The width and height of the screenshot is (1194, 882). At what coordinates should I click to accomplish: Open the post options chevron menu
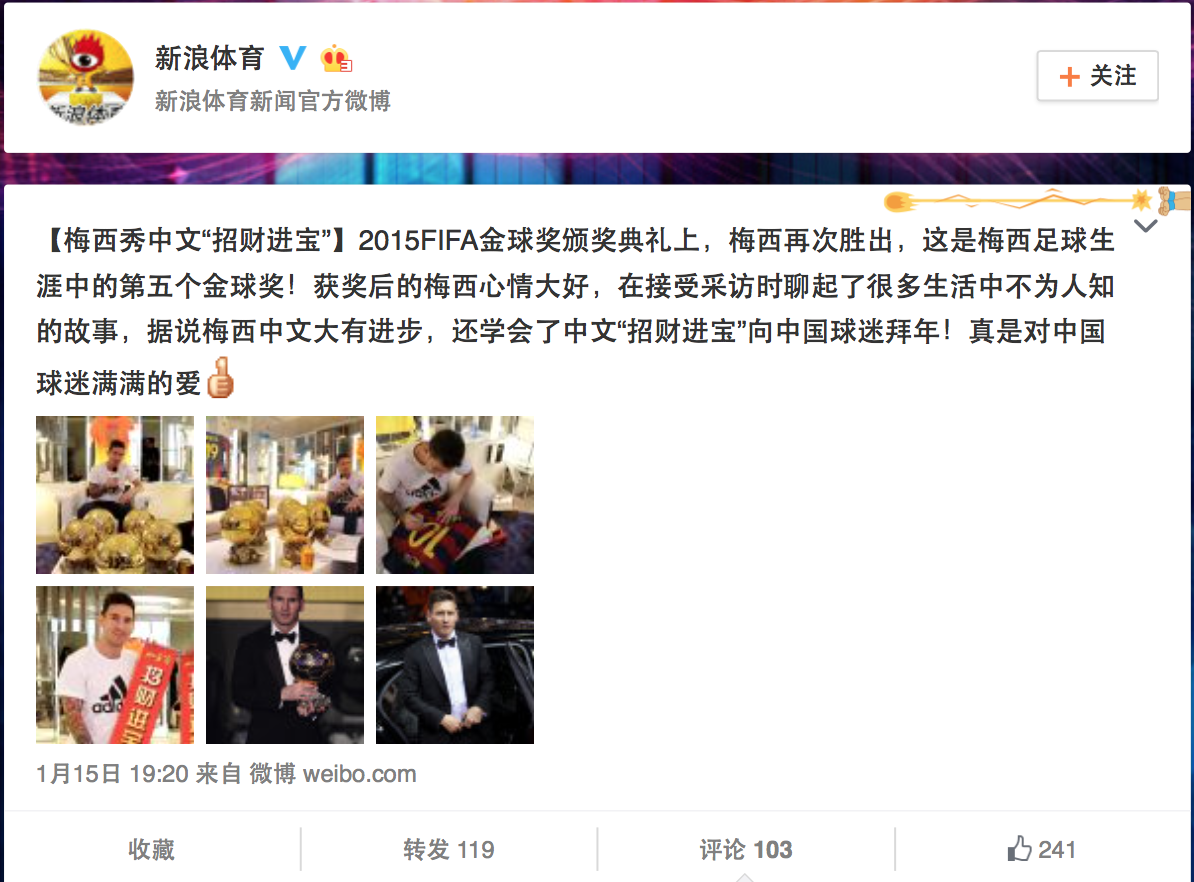pos(1145,225)
